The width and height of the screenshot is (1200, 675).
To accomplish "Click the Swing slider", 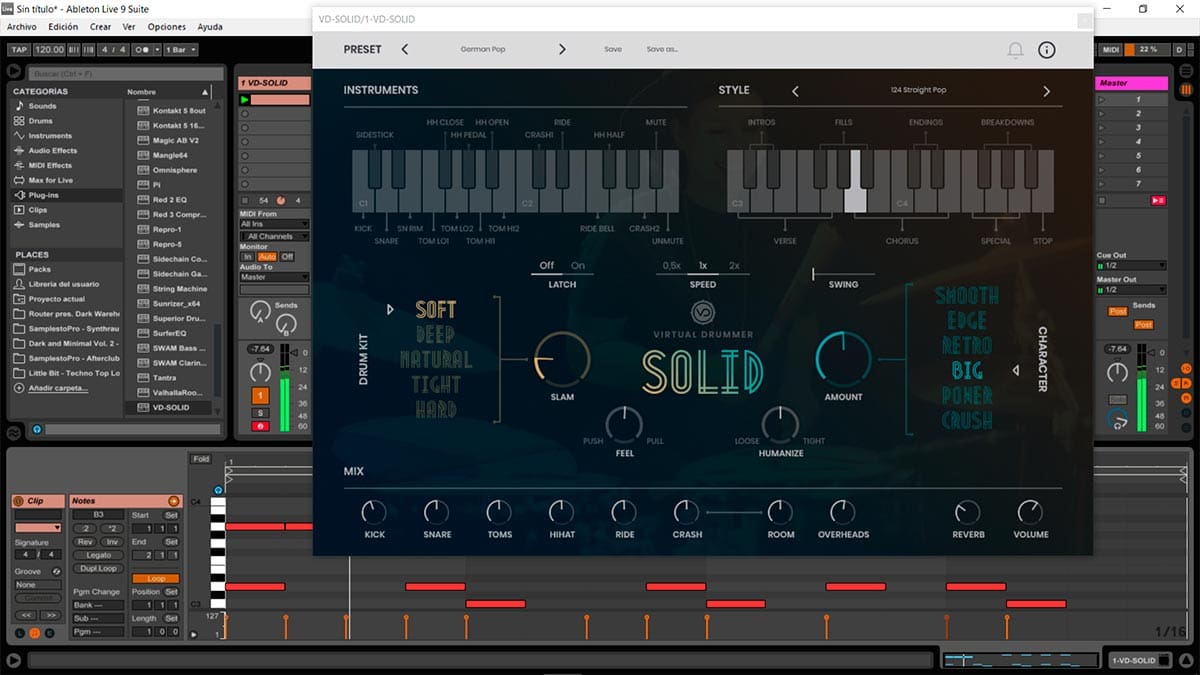I will [x=843, y=273].
